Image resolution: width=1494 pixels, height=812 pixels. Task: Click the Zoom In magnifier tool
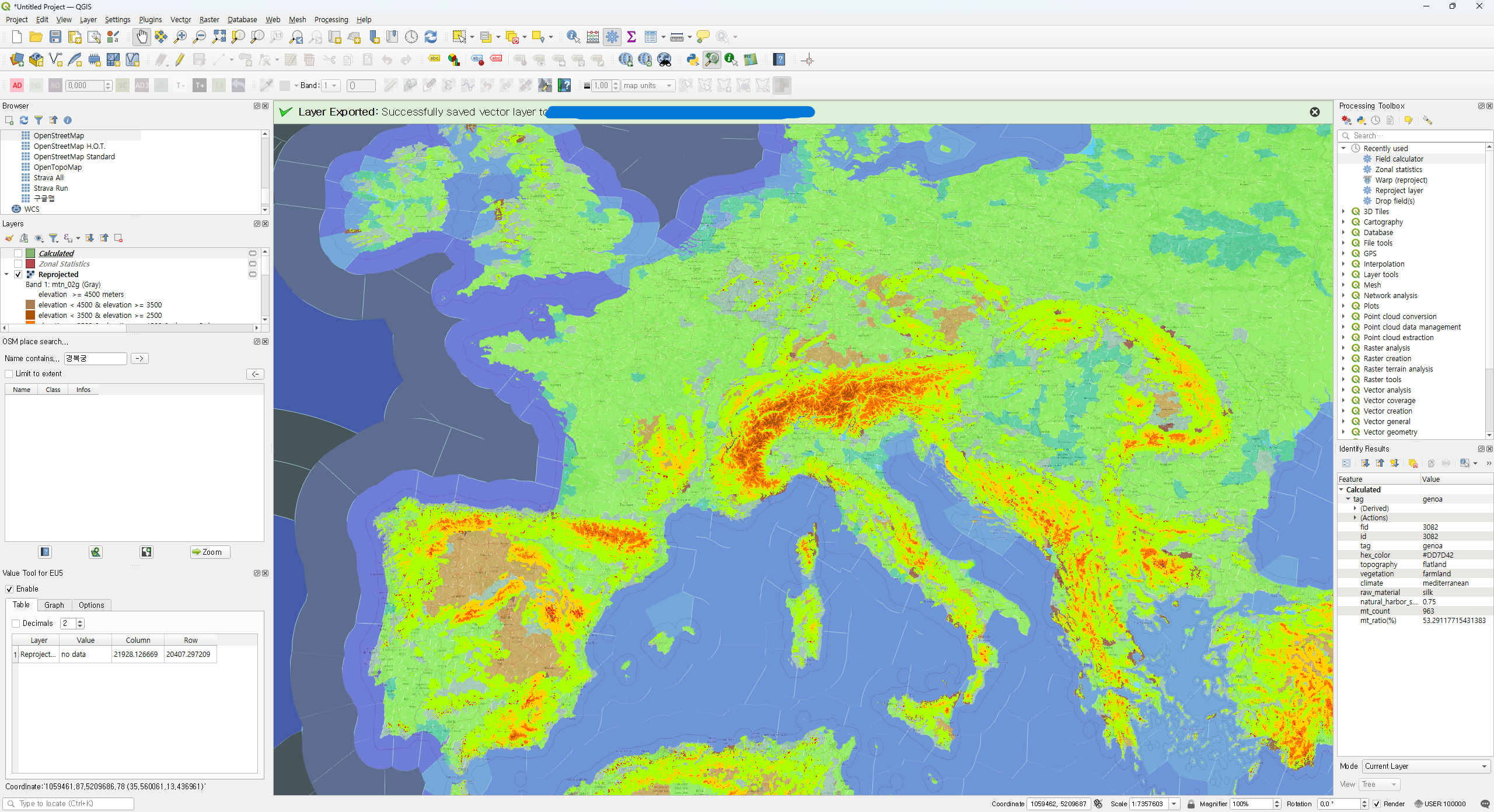point(180,37)
